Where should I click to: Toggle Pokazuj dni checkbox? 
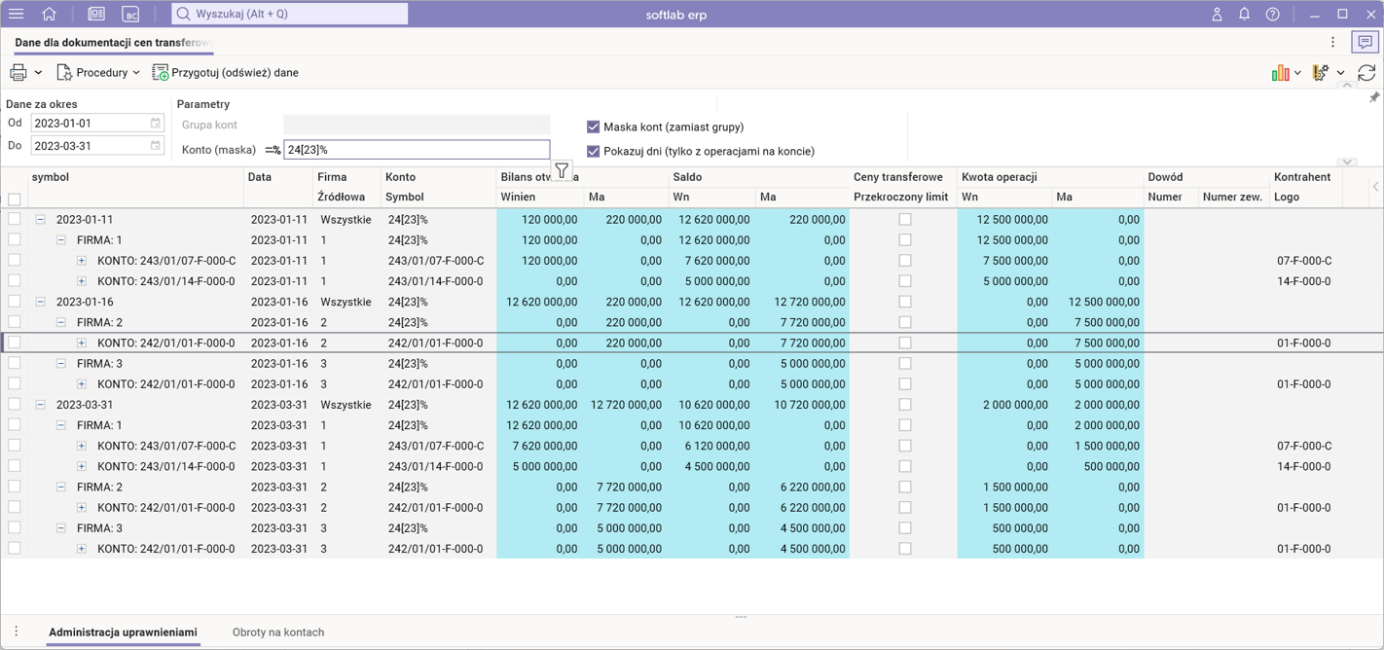coord(593,151)
